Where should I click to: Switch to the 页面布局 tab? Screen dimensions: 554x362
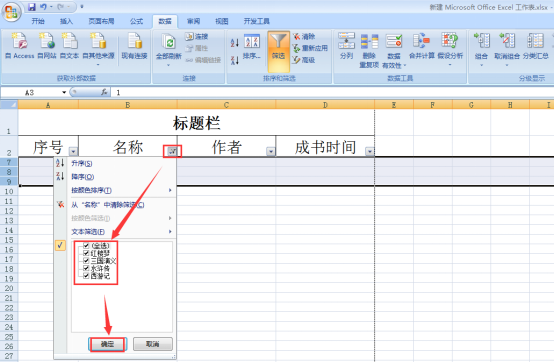coord(101,21)
